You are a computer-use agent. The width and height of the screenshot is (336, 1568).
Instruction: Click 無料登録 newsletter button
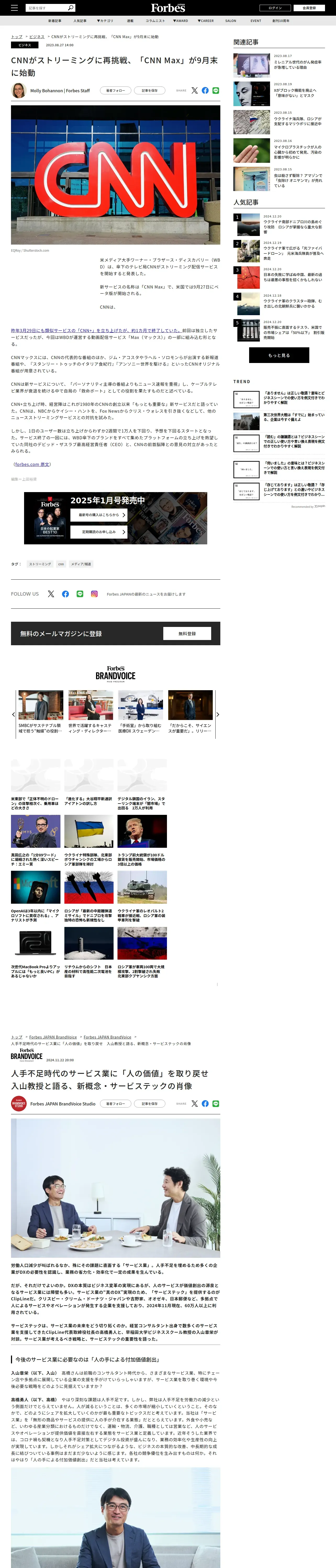(x=187, y=634)
